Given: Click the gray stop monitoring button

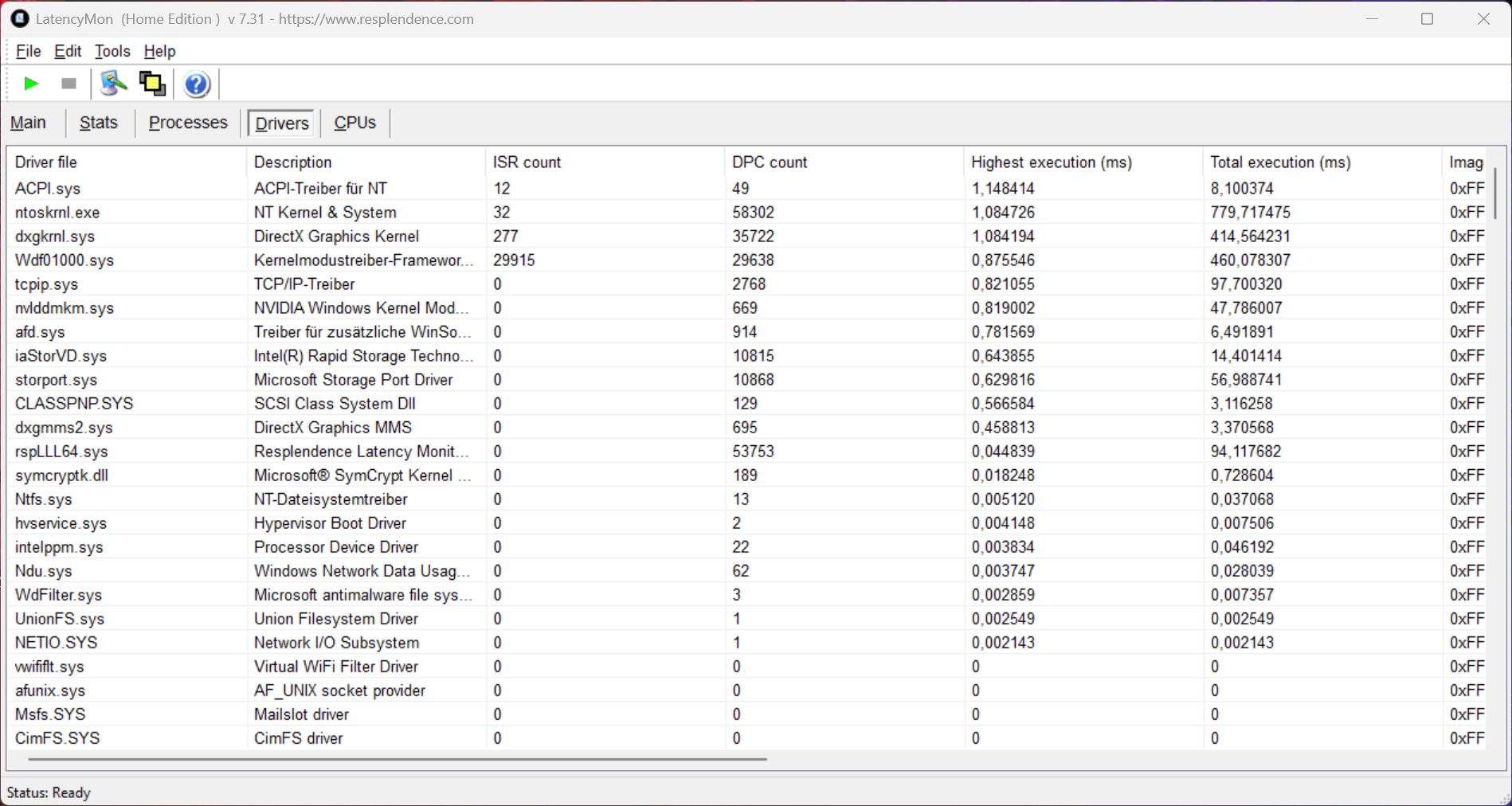Looking at the screenshot, I should [69, 84].
